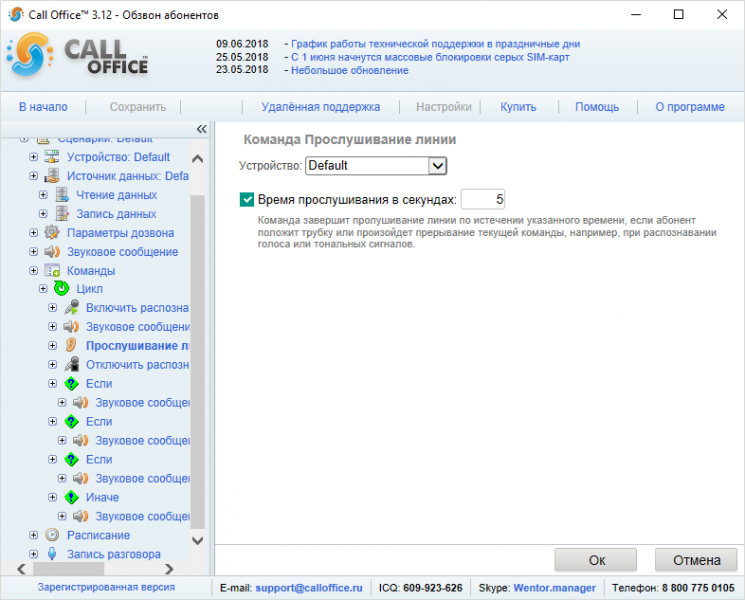745x600 pixels.
Task: Open news link about блокировки серых SIM-карт
Action: tap(430, 57)
